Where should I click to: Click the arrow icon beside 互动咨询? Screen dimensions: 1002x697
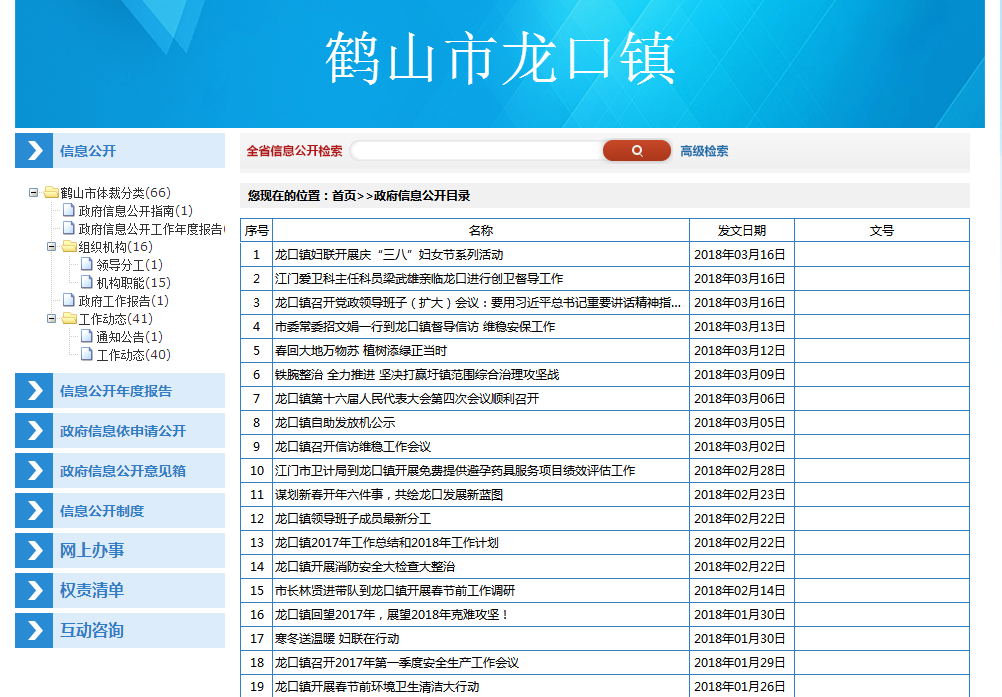click(x=34, y=631)
